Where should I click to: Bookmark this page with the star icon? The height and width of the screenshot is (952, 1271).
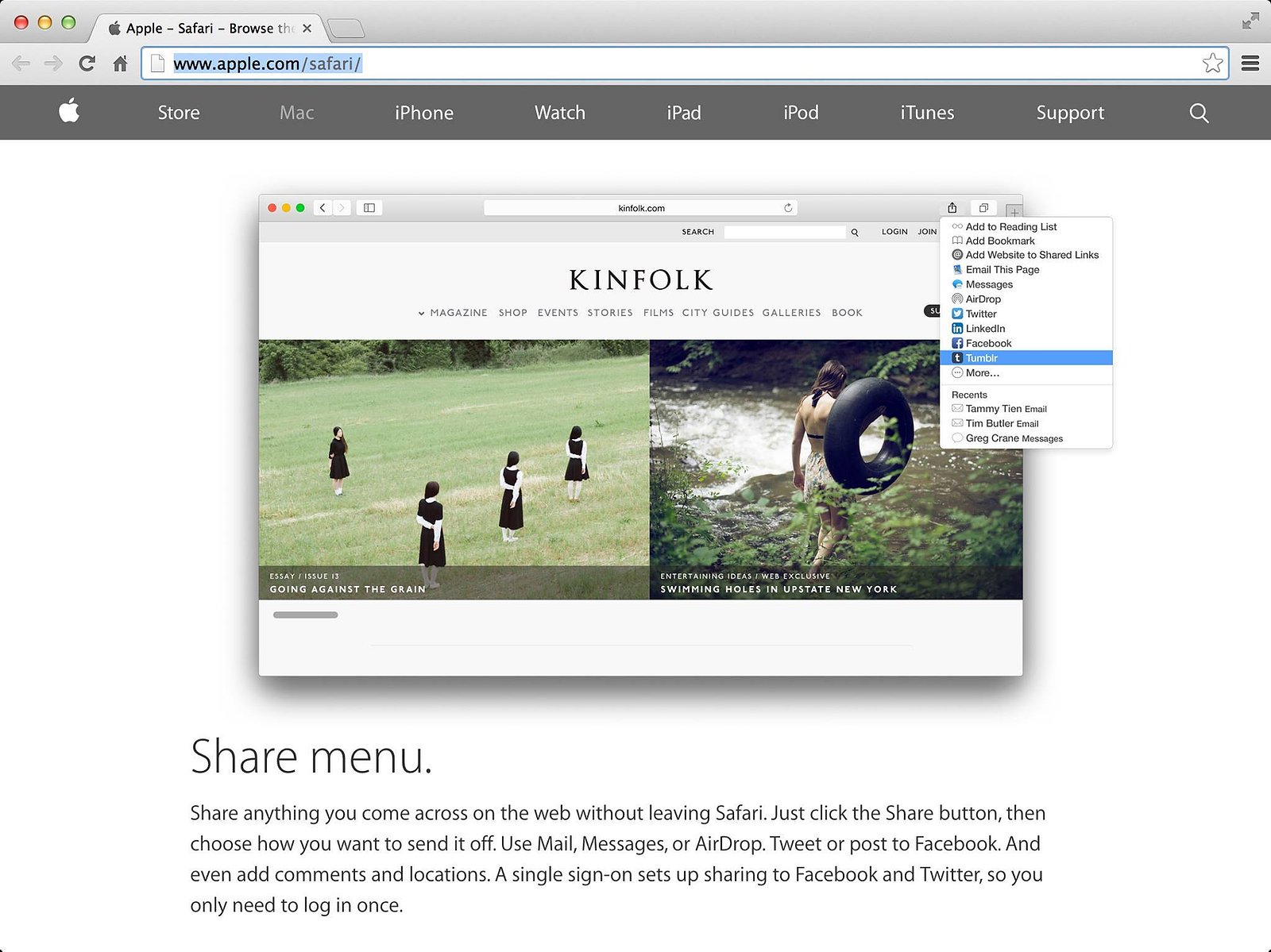[x=1212, y=63]
